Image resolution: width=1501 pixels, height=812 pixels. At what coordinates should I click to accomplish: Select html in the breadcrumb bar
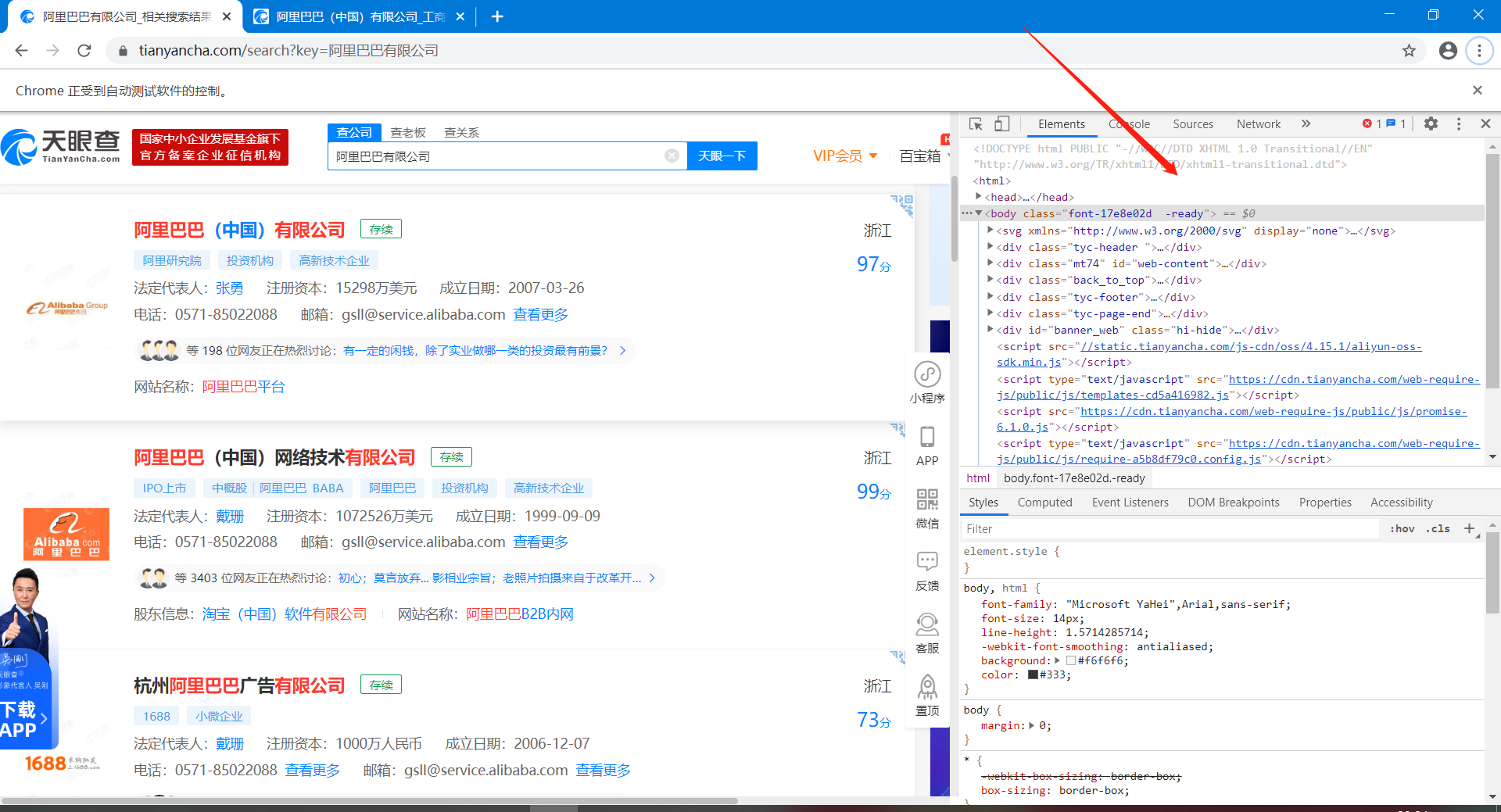[978, 478]
